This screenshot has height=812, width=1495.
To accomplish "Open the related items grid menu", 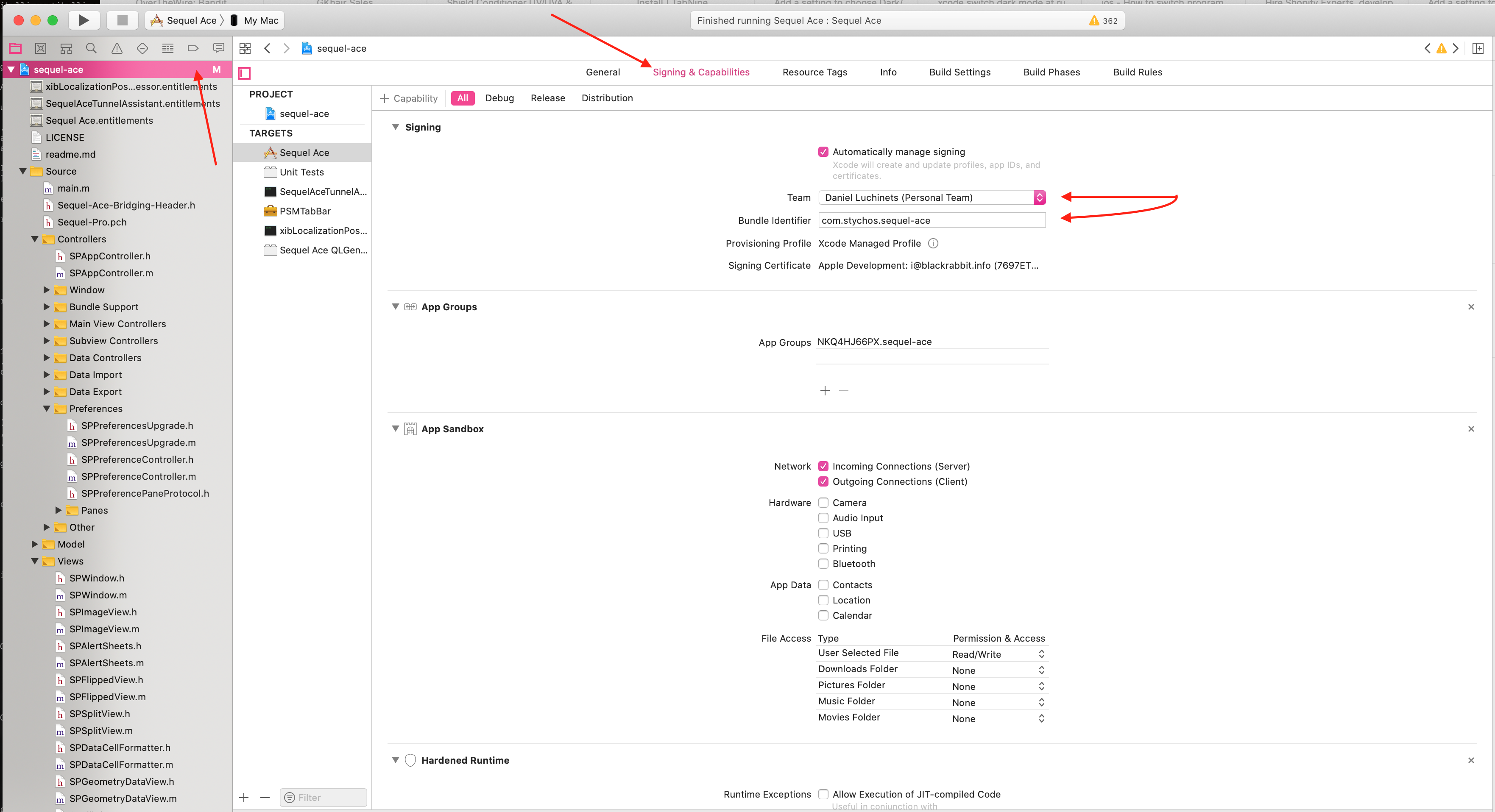I will [245, 48].
